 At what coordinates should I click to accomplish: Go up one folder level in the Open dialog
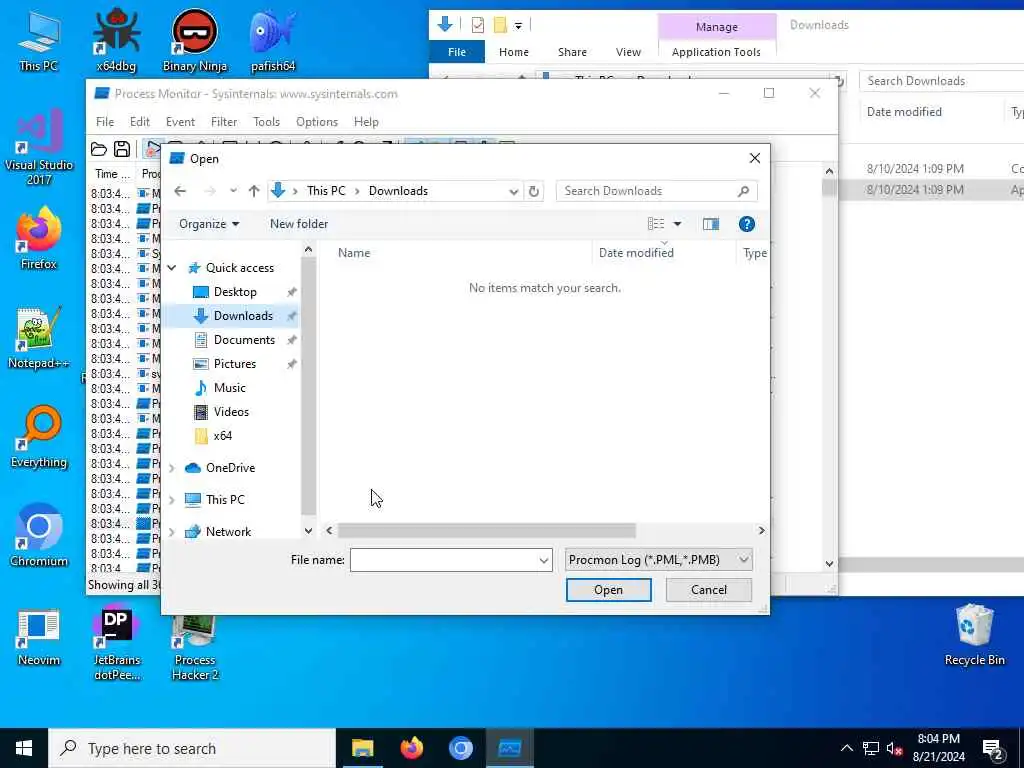pos(254,191)
